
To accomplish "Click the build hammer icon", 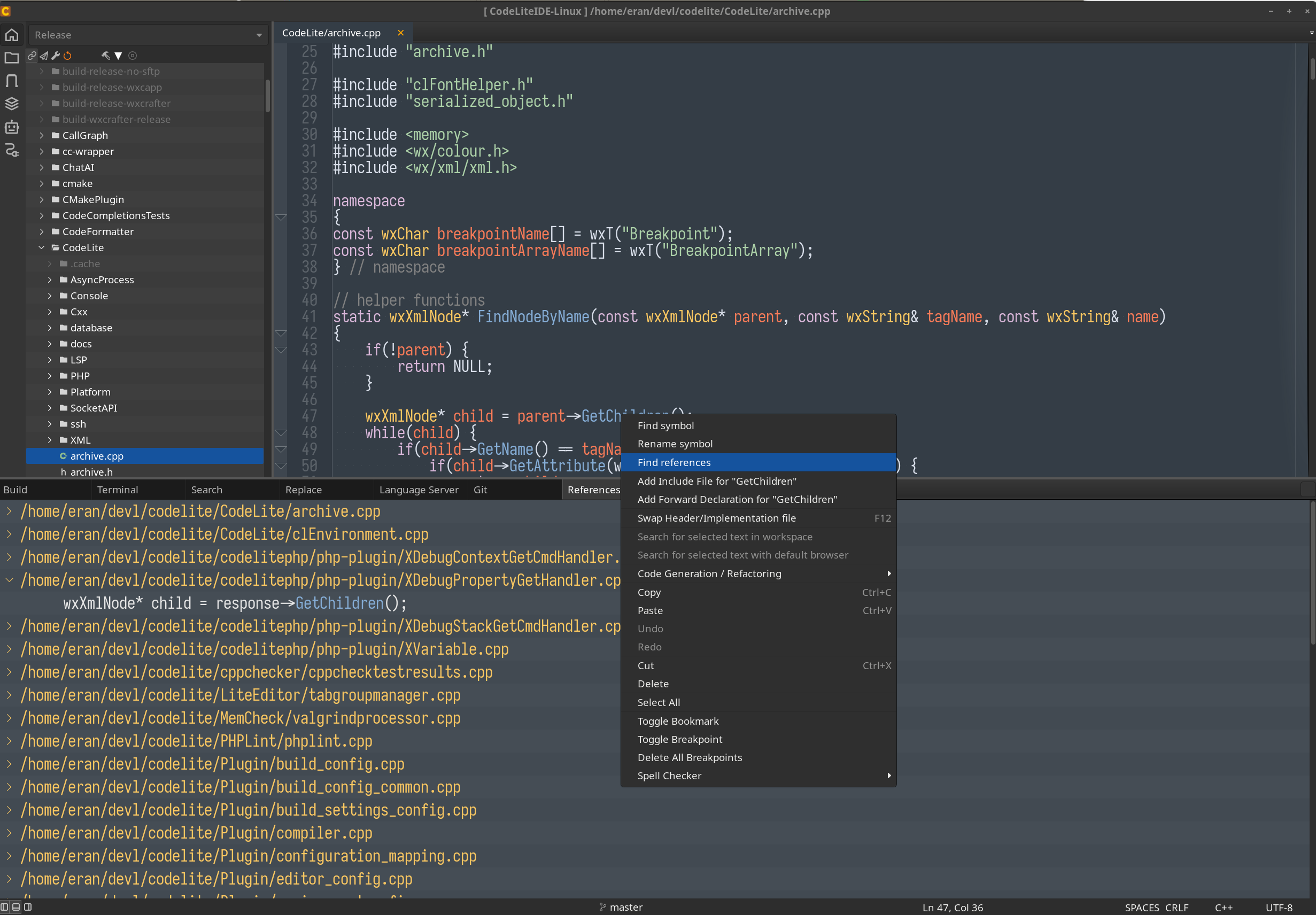I will coord(105,56).
